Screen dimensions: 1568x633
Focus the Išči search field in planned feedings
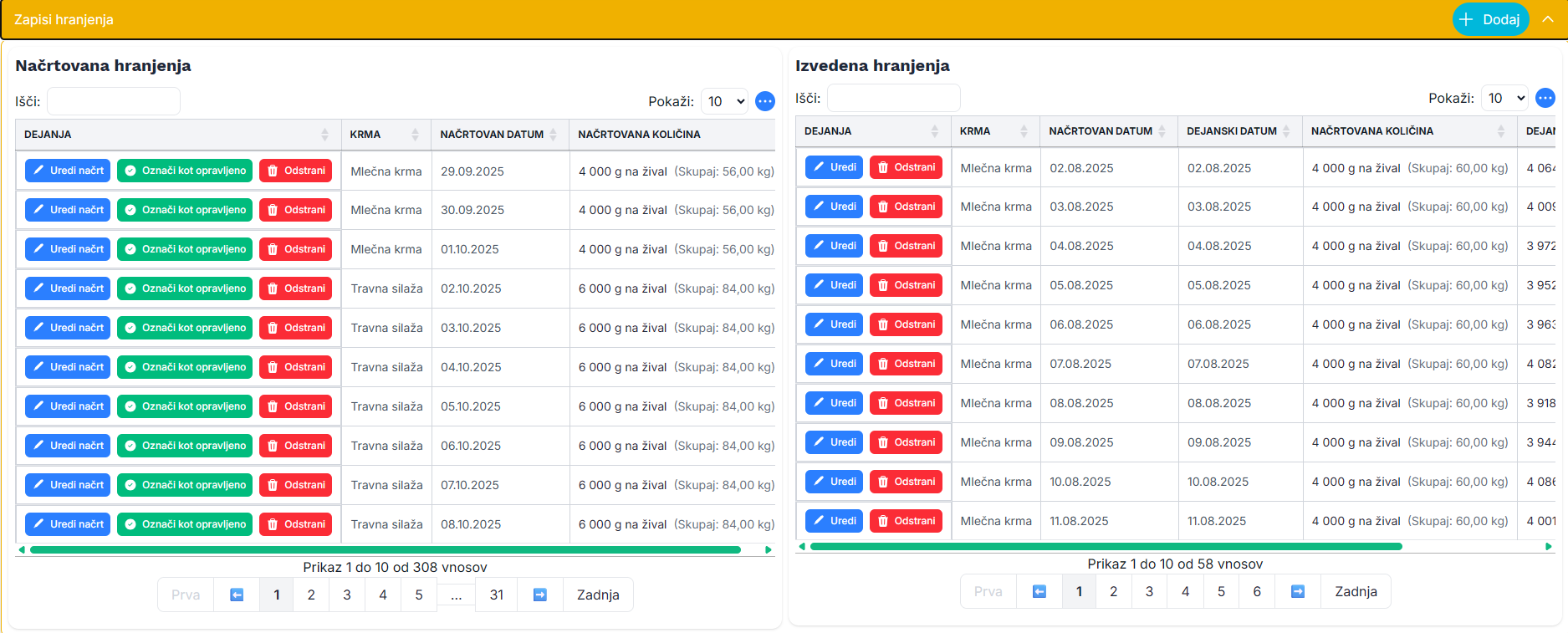tap(114, 101)
